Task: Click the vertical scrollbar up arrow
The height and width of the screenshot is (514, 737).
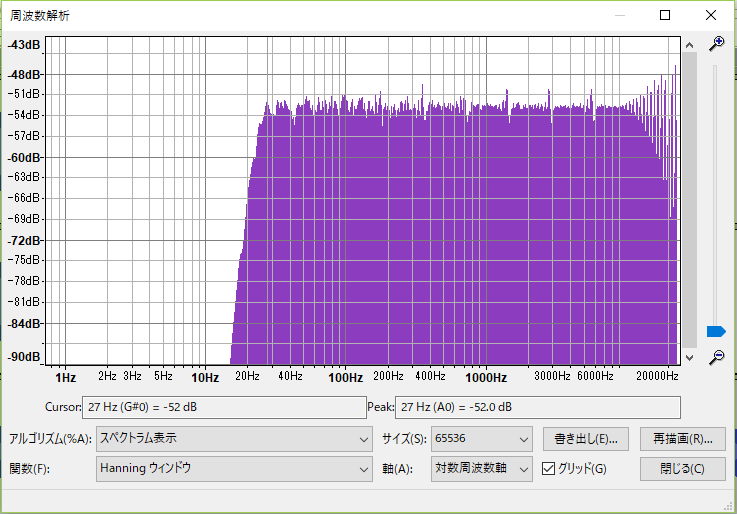Action: (x=689, y=45)
